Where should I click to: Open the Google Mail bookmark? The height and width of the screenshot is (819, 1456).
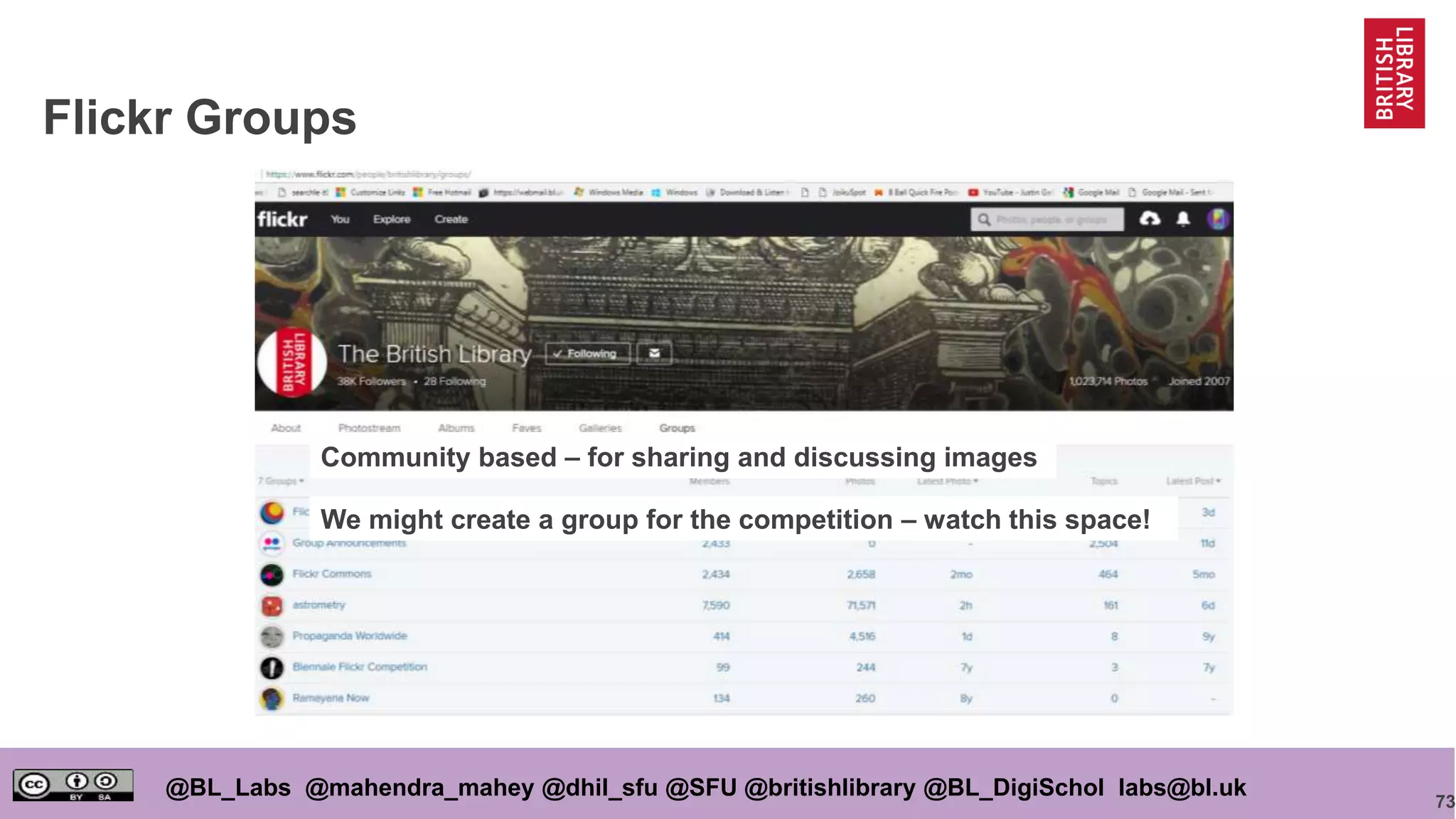(1091, 193)
